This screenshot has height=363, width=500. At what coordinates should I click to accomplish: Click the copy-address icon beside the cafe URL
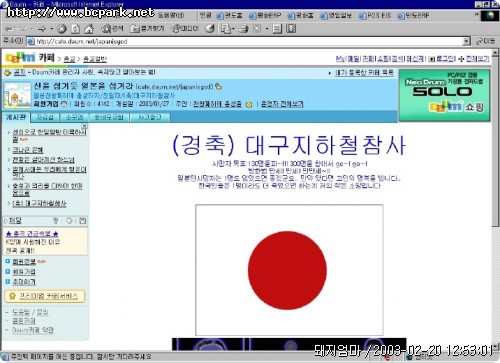pyautogui.click(x=218, y=87)
